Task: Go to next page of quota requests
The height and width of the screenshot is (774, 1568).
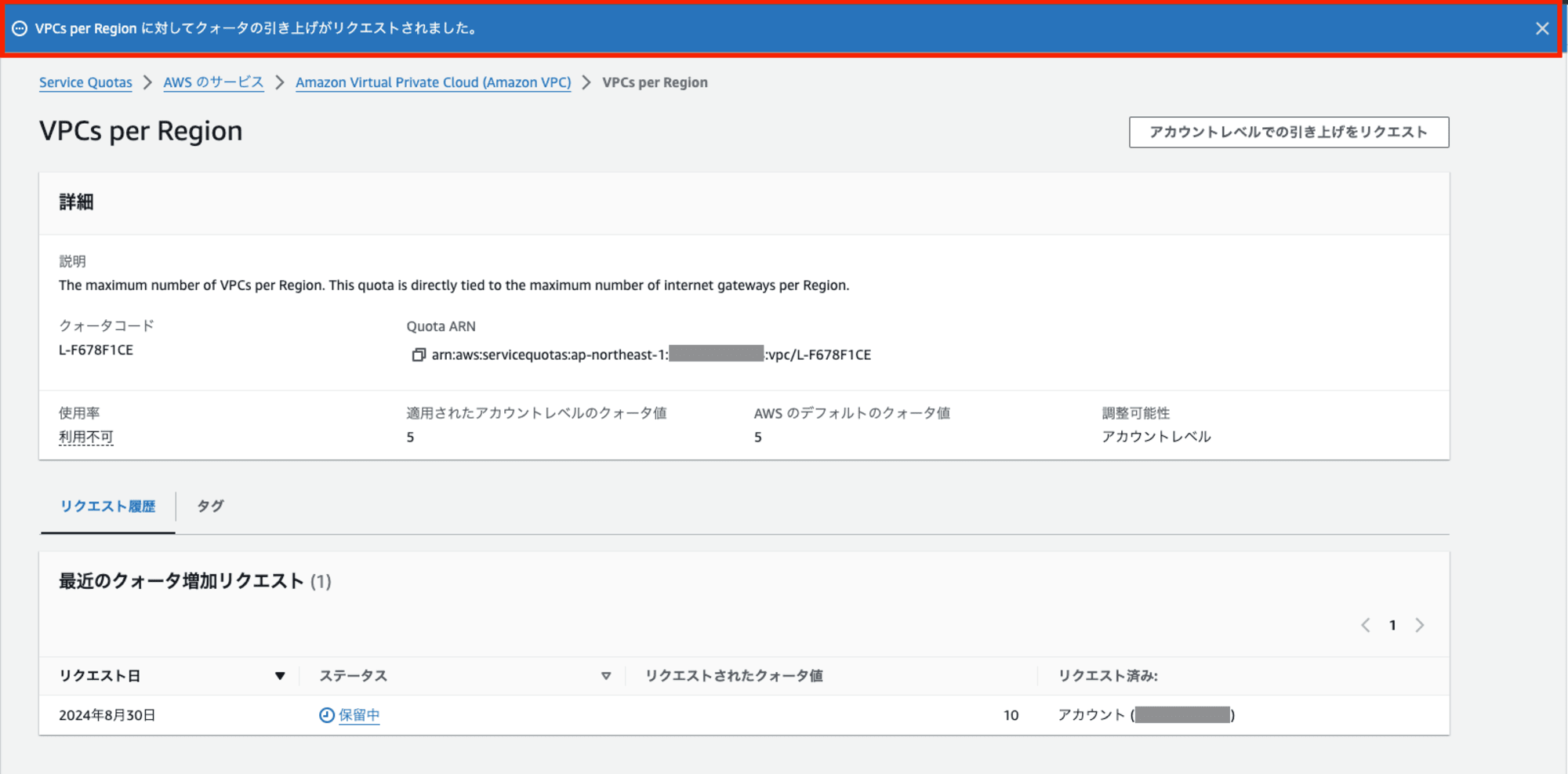Action: (x=1420, y=625)
